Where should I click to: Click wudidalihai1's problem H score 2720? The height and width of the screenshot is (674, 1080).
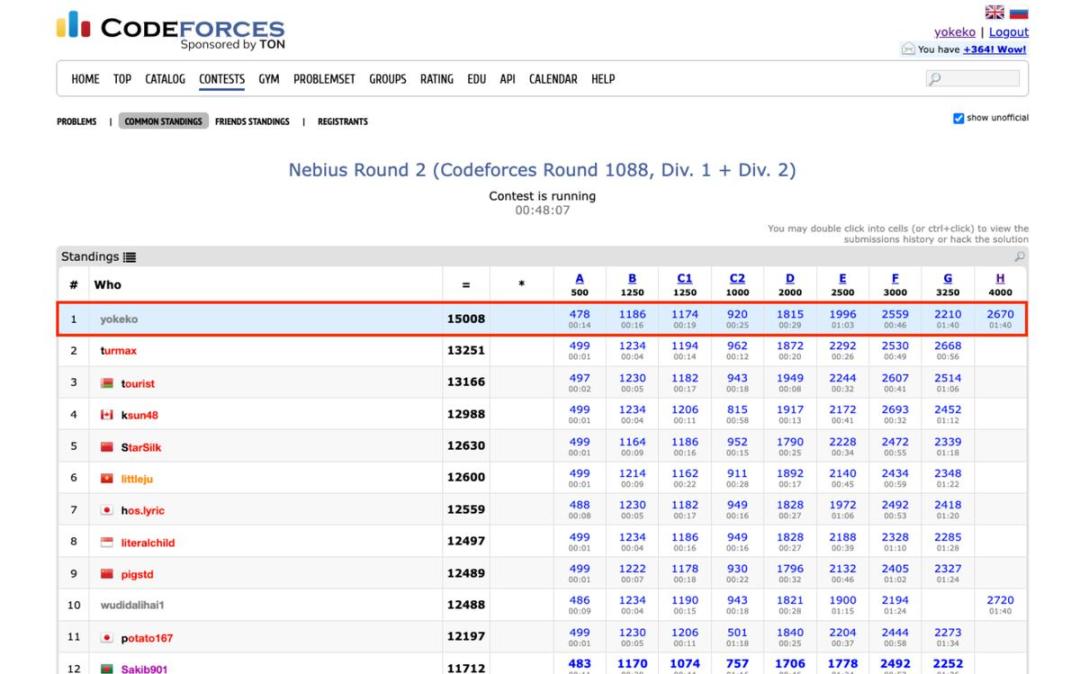pos(1000,600)
